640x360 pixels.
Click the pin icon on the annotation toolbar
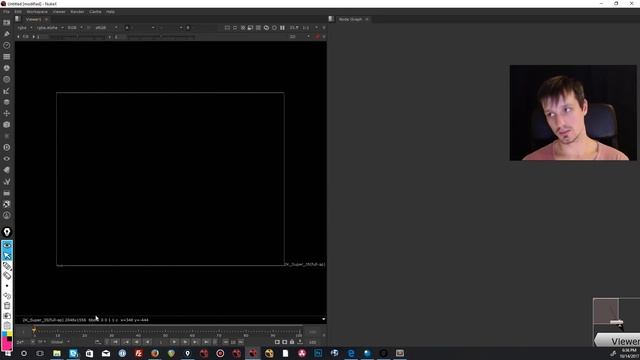(7, 232)
